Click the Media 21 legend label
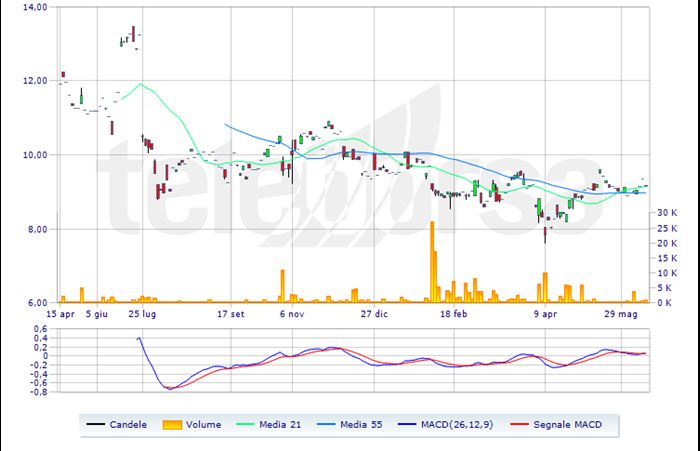This screenshot has width=700, height=451. [280, 425]
